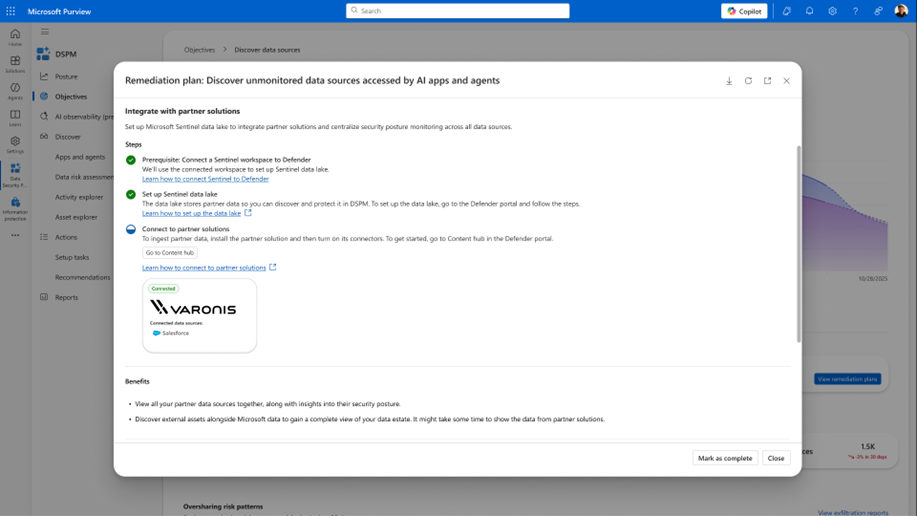Open Asset explorer nav item
The width and height of the screenshot is (917, 516).
tap(76, 217)
